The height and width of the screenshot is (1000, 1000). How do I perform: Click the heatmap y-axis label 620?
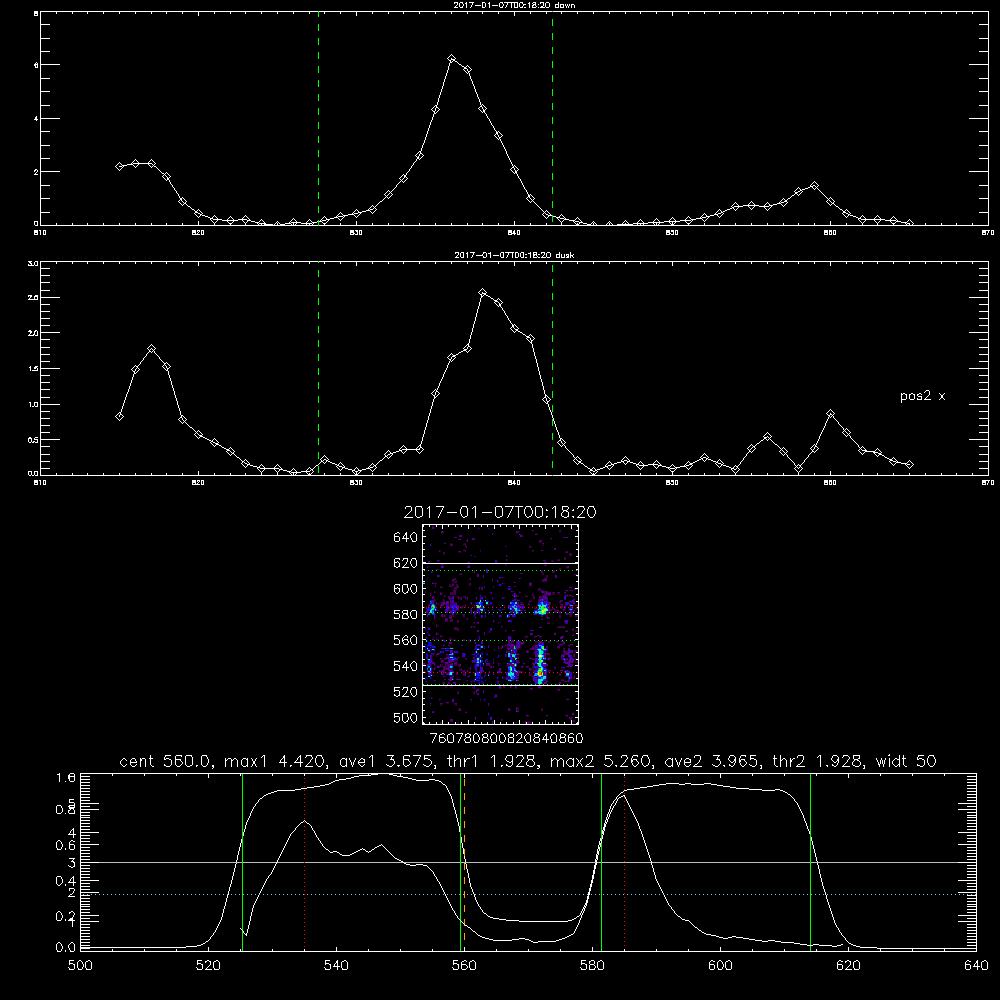(x=406, y=563)
